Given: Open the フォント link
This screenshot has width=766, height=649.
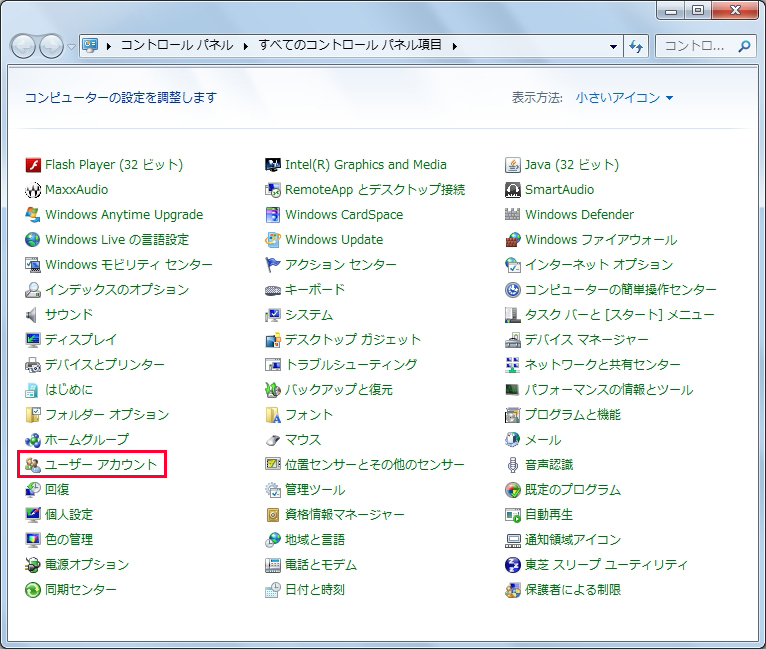Looking at the screenshot, I should (309, 415).
